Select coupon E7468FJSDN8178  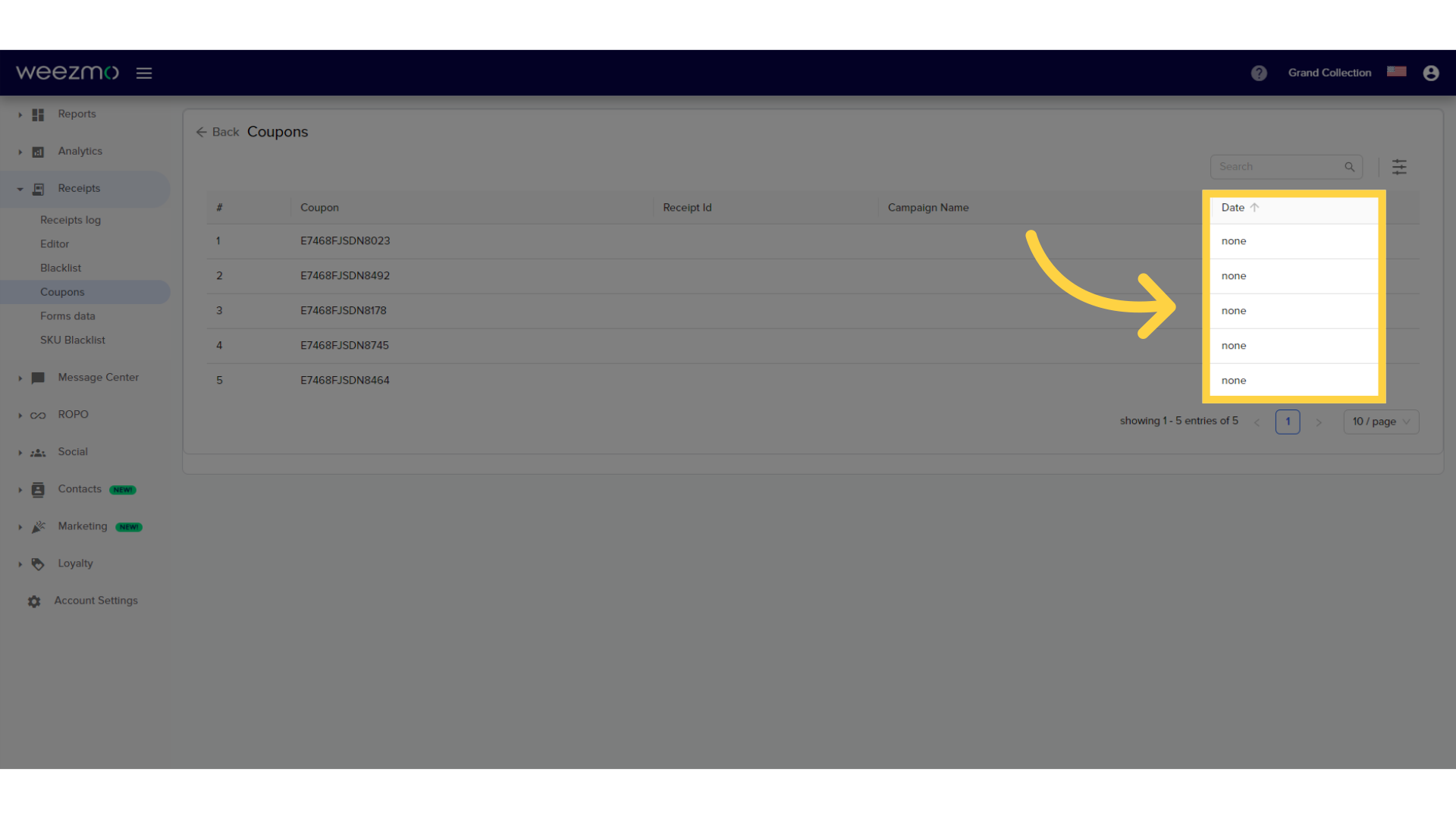click(x=344, y=311)
